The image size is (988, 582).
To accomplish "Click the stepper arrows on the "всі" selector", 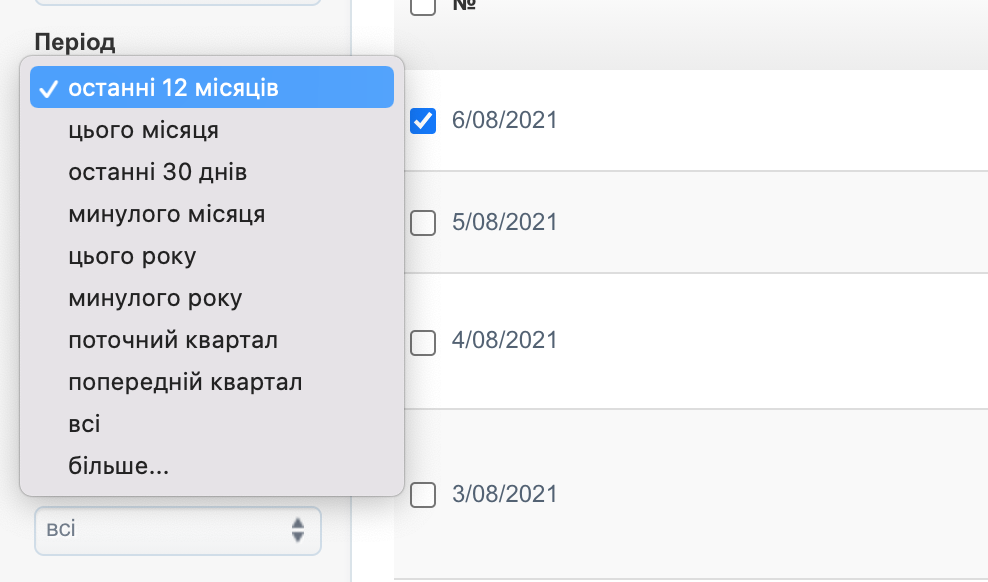I will (x=297, y=531).
